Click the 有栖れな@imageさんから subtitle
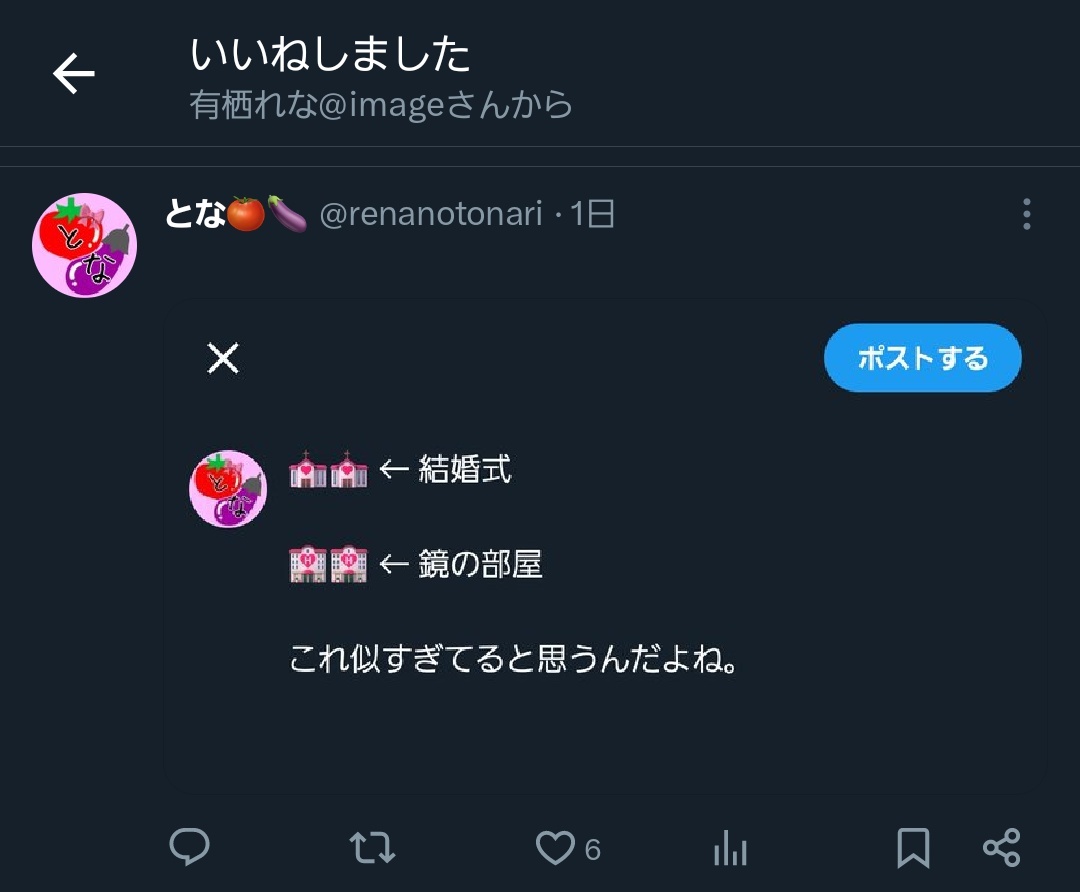Viewport: 1080px width, 892px height. pos(381,105)
